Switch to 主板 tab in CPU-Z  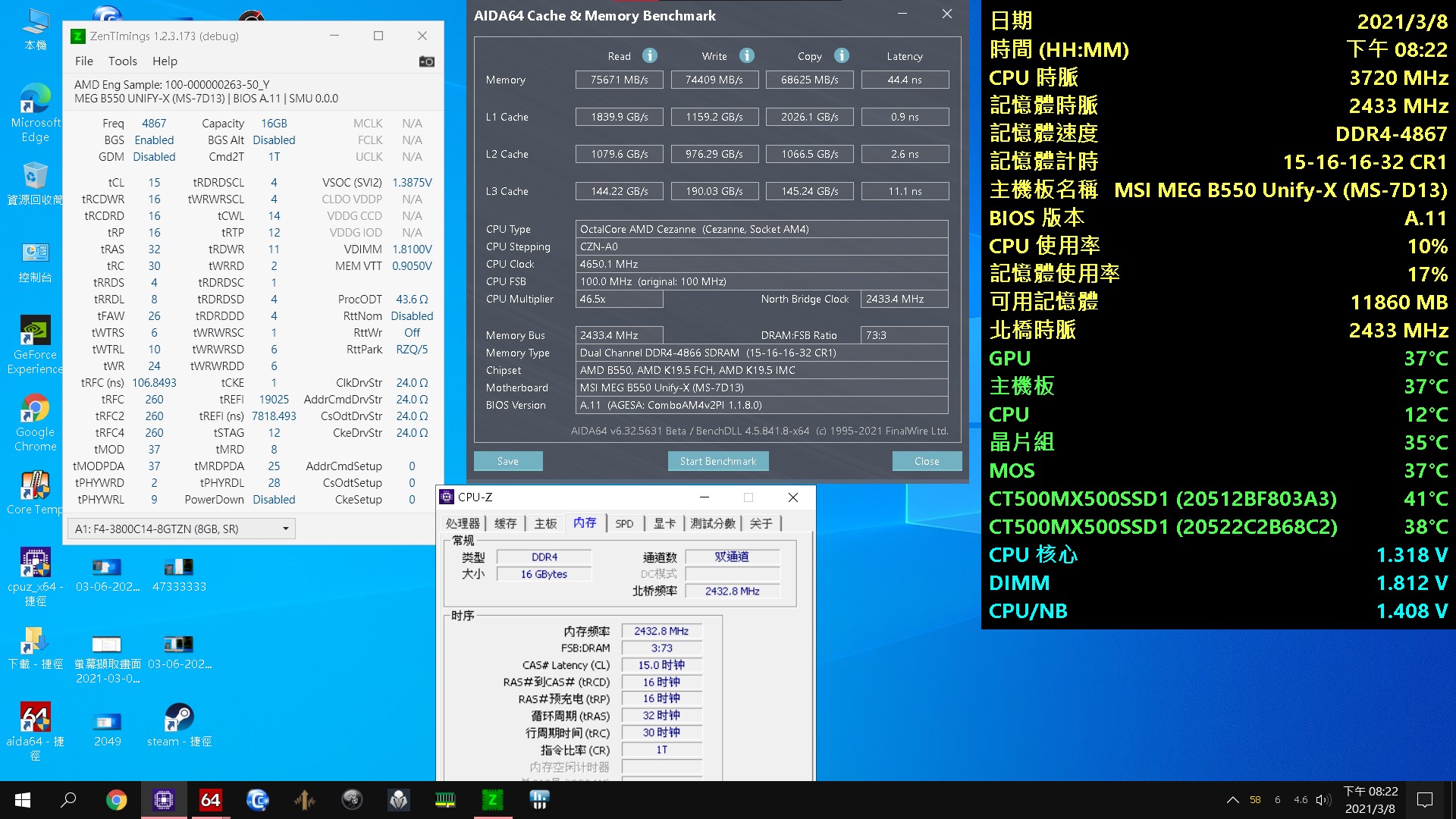(x=545, y=523)
